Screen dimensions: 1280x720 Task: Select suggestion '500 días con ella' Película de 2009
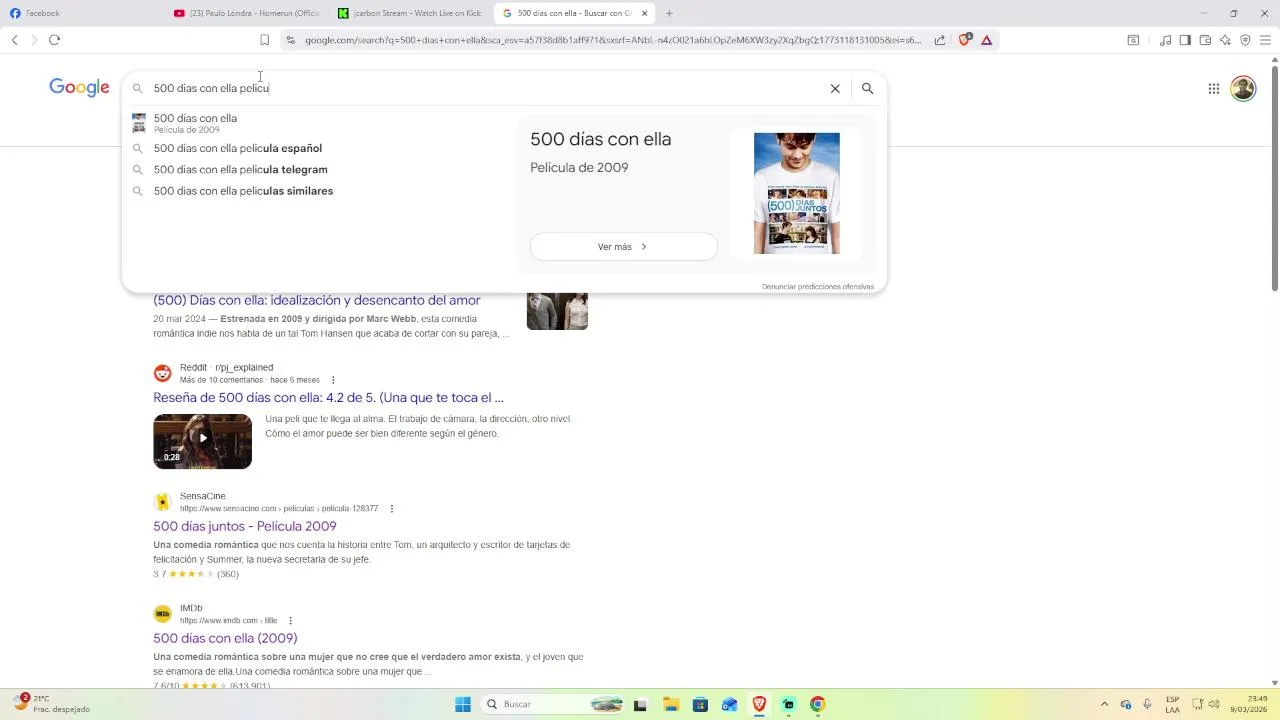coord(320,123)
